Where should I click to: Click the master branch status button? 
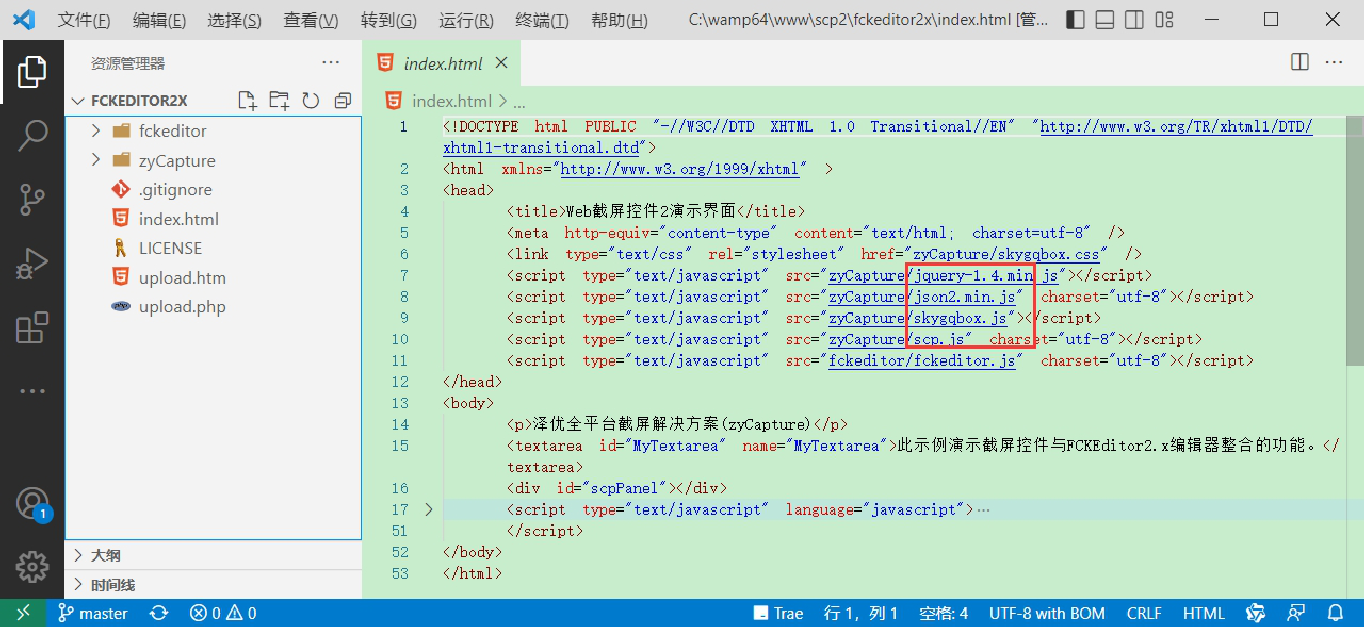click(93, 613)
